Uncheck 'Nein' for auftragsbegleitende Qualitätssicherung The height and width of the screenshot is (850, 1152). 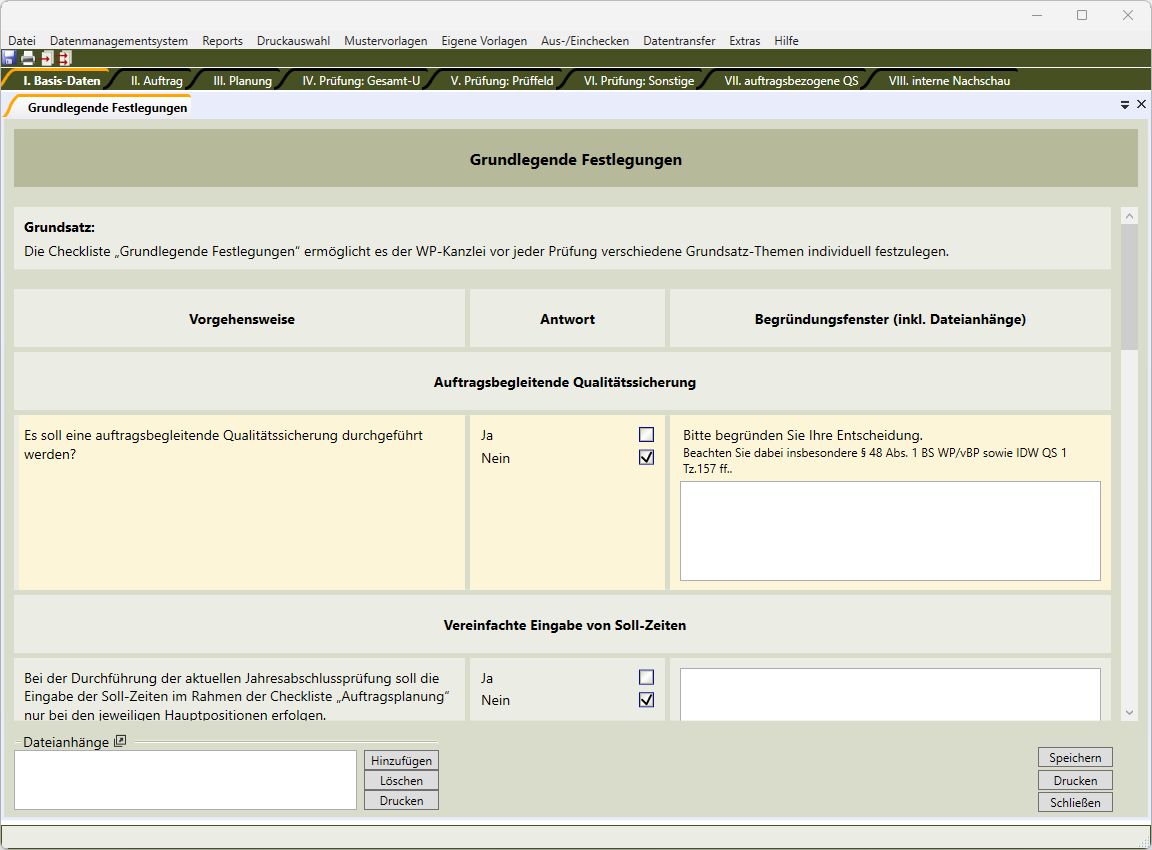[646, 458]
